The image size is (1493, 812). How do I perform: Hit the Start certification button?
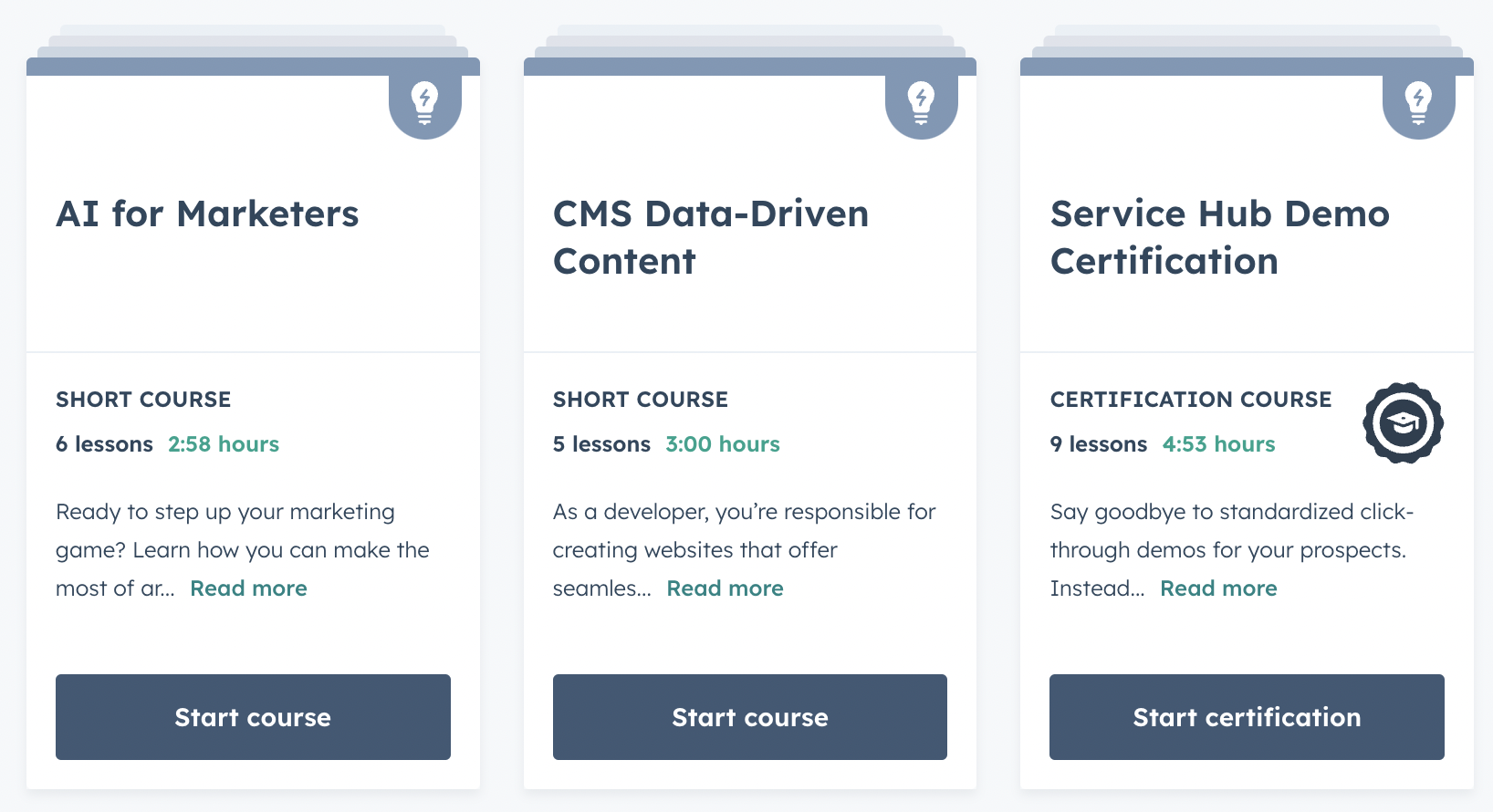(1247, 717)
